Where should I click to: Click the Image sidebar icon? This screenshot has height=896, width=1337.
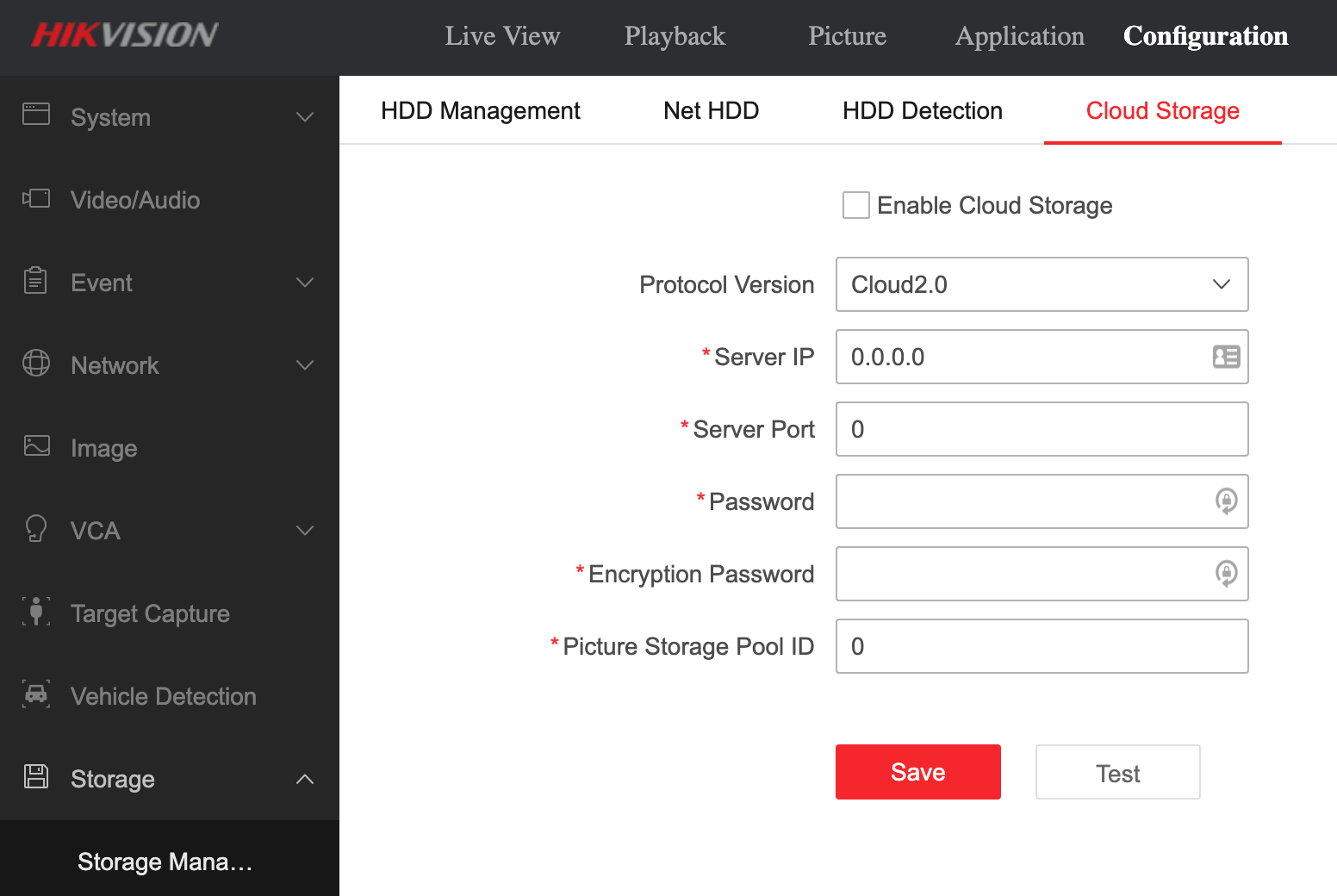coord(36,447)
